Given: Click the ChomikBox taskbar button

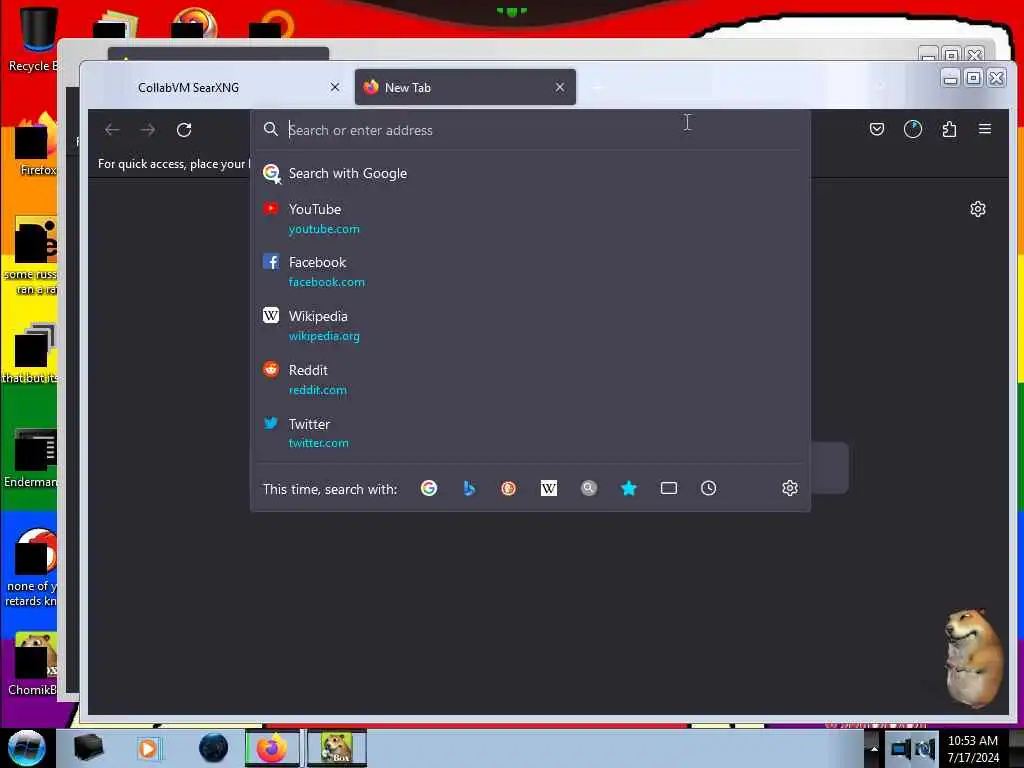Looking at the screenshot, I should coord(336,748).
